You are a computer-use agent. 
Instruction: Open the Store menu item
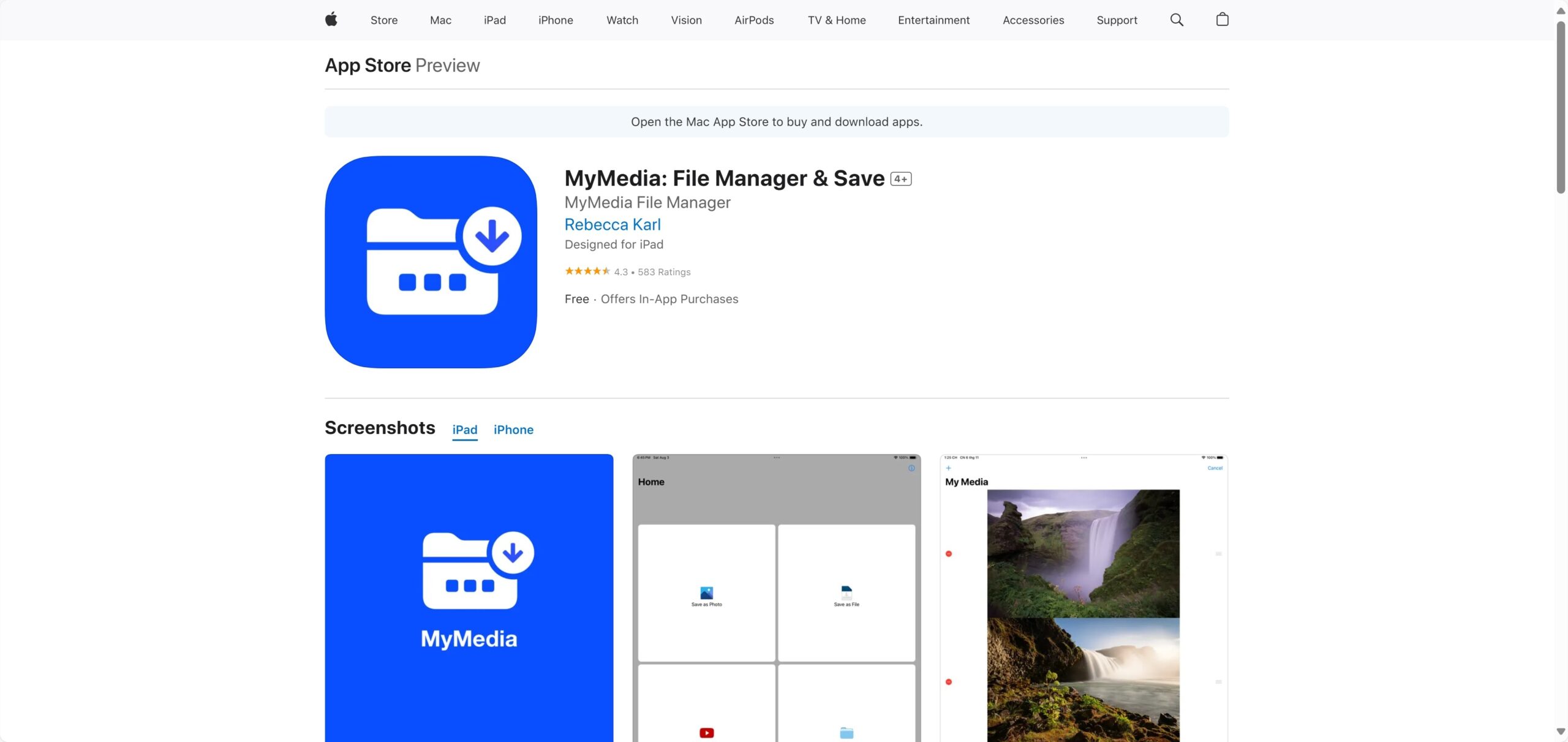(384, 20)
